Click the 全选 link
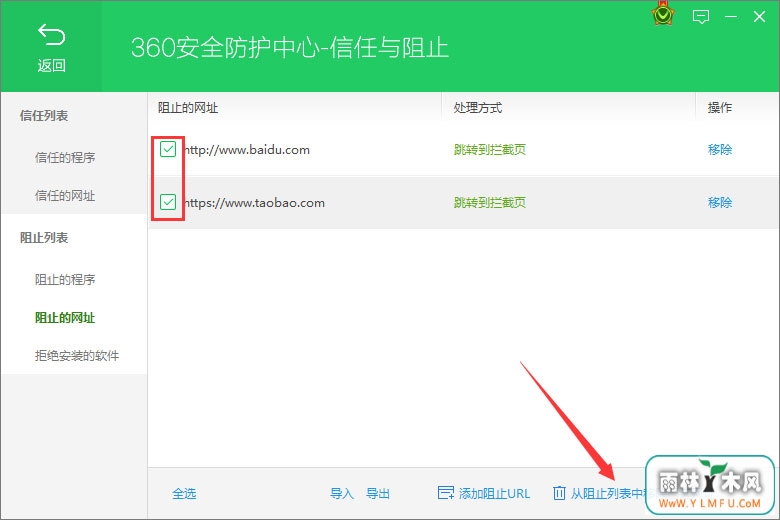The width and height of the screenshot is (780, 520). (184, 493)
